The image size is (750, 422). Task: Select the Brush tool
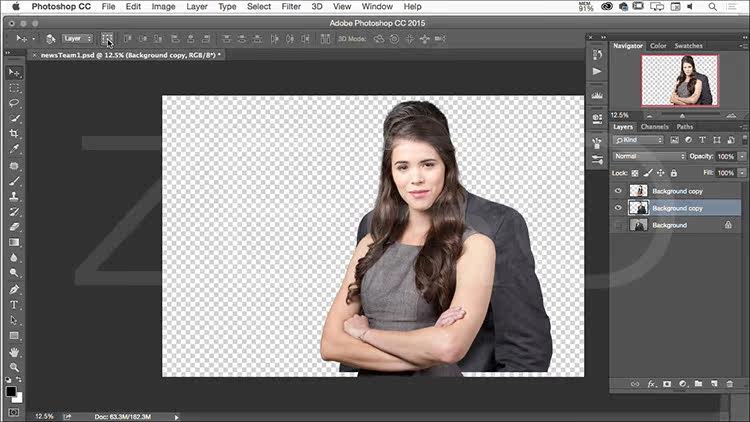tap(14, 181)
